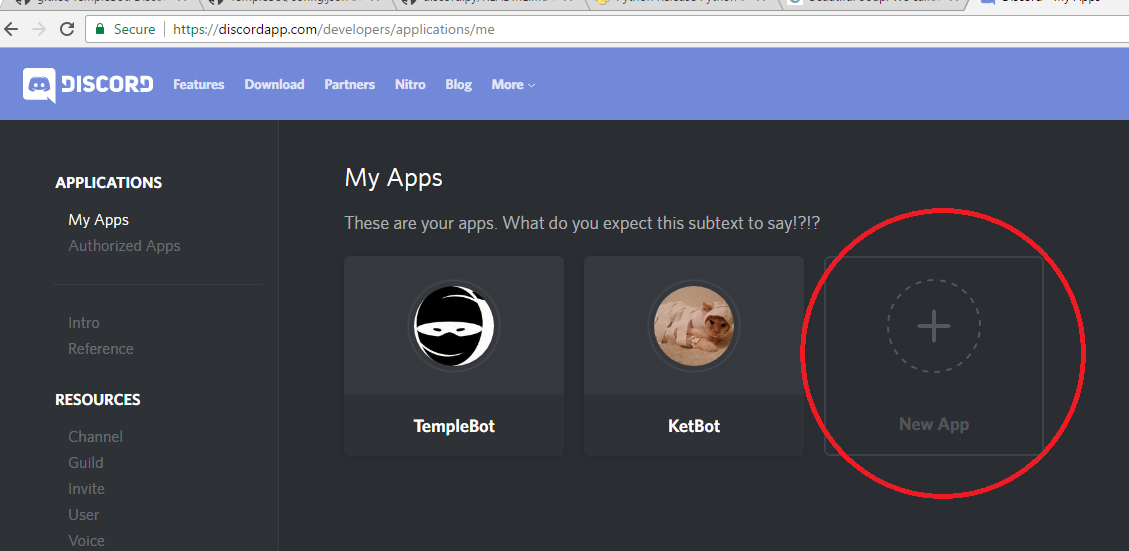Open the User resource link
Viewport: 1129px width, 551px height.
pyautogui.click(x=84, y=514)
